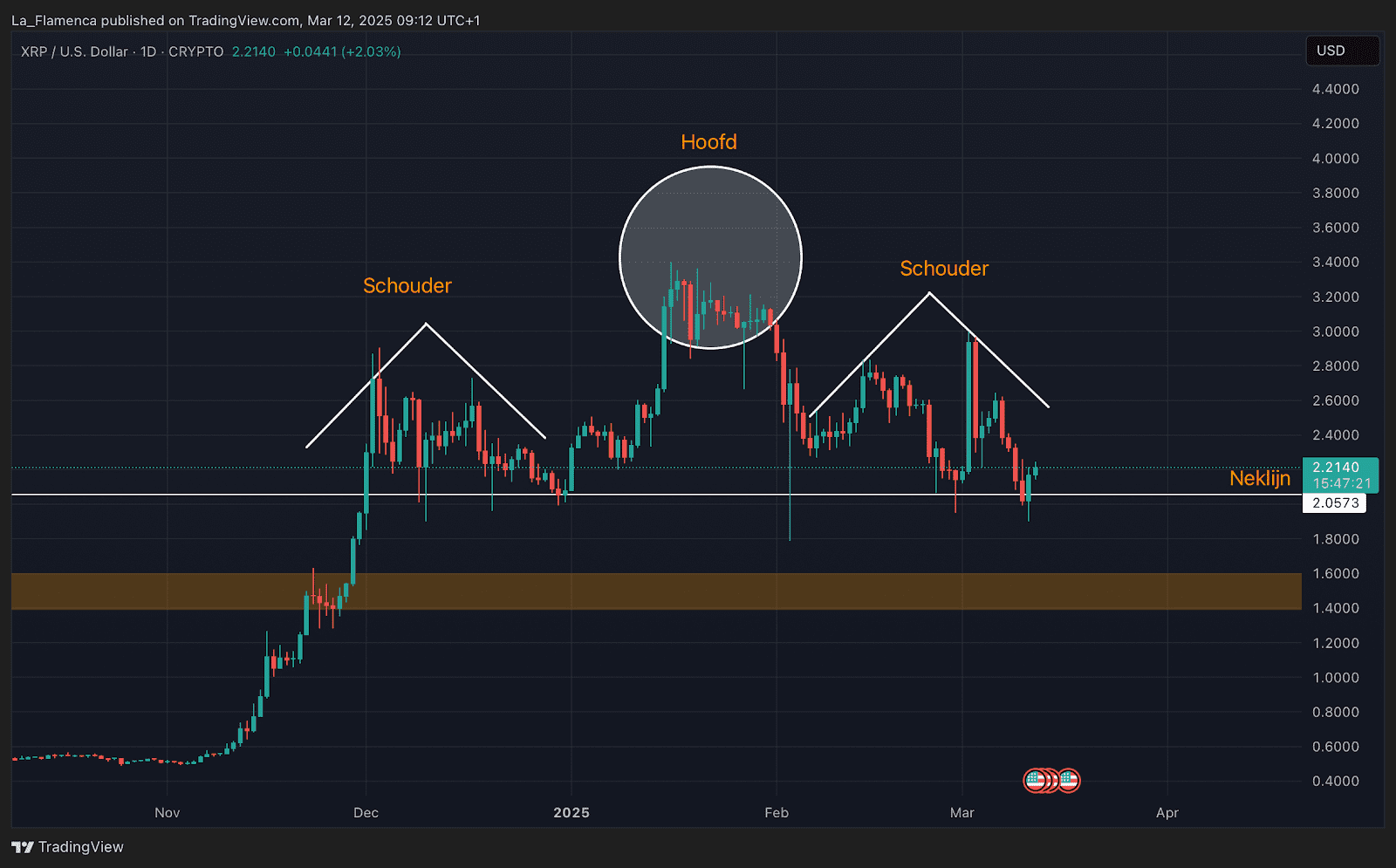The width and height of the screenshot is (1396, 868).
Task: Click the 2.4000 price axis label
Action: pos(1336,435)
